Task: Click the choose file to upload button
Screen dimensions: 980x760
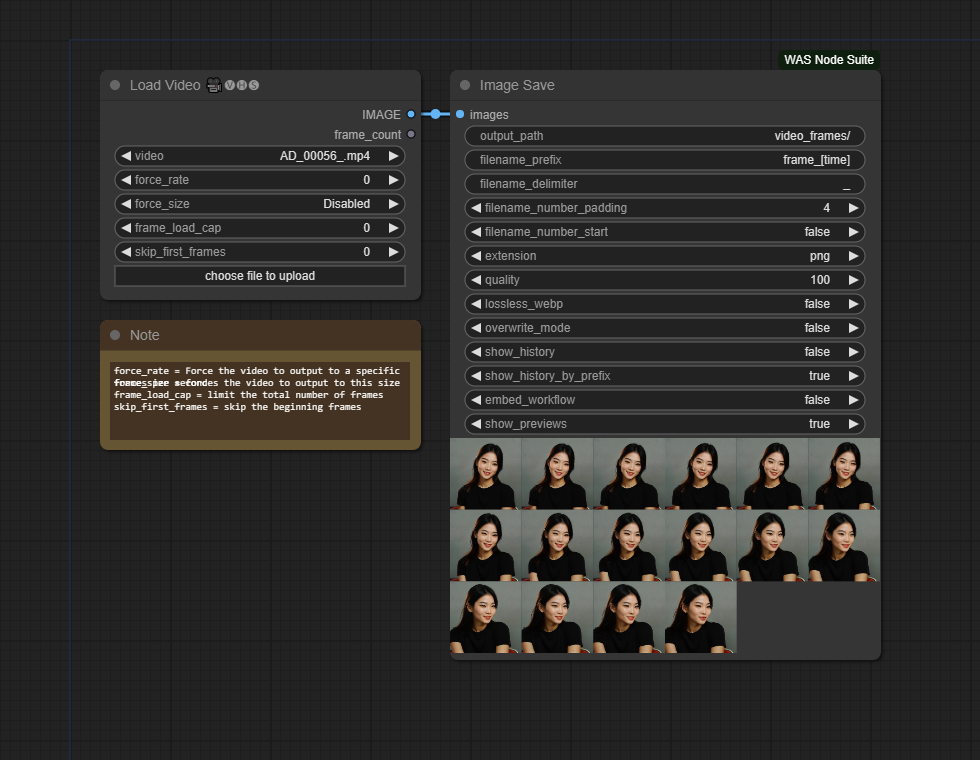Action: pos(260,276)
